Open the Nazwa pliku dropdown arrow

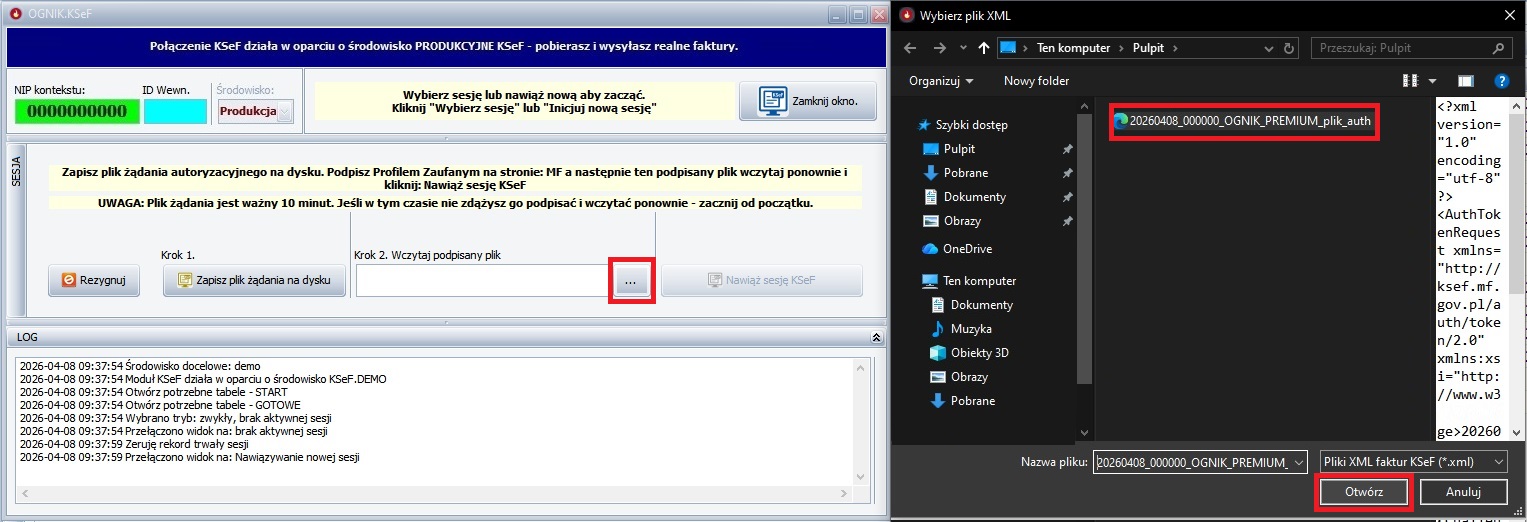point(1298,462)
